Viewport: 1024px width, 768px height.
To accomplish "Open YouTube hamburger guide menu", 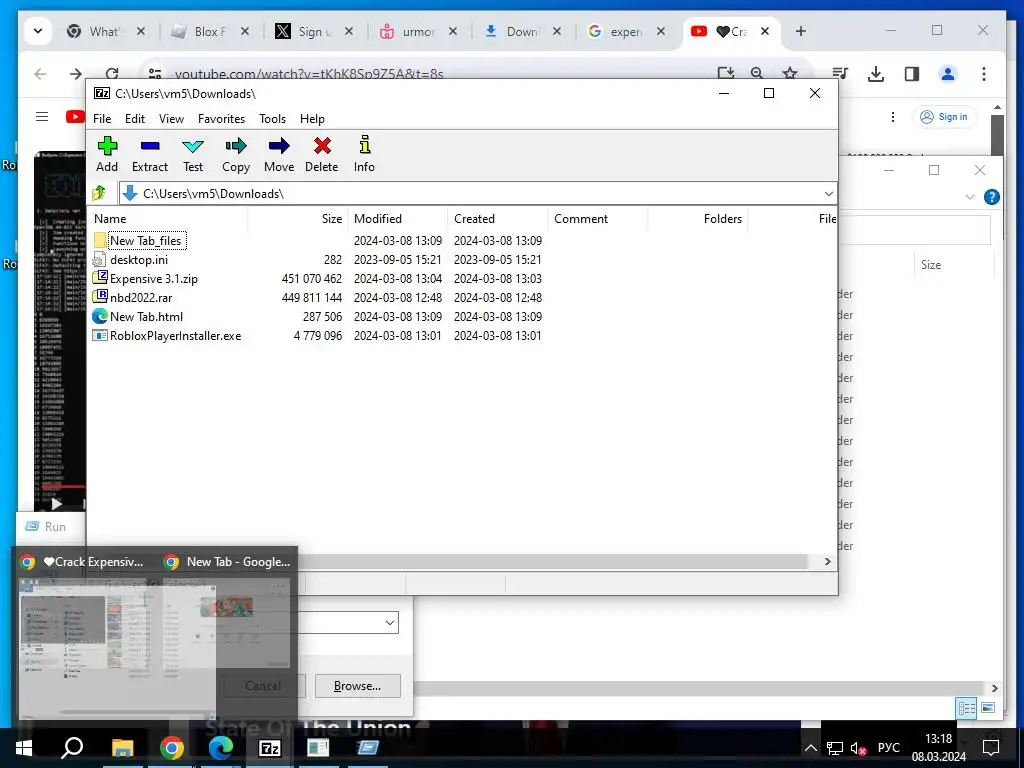I will coord(42,117).
